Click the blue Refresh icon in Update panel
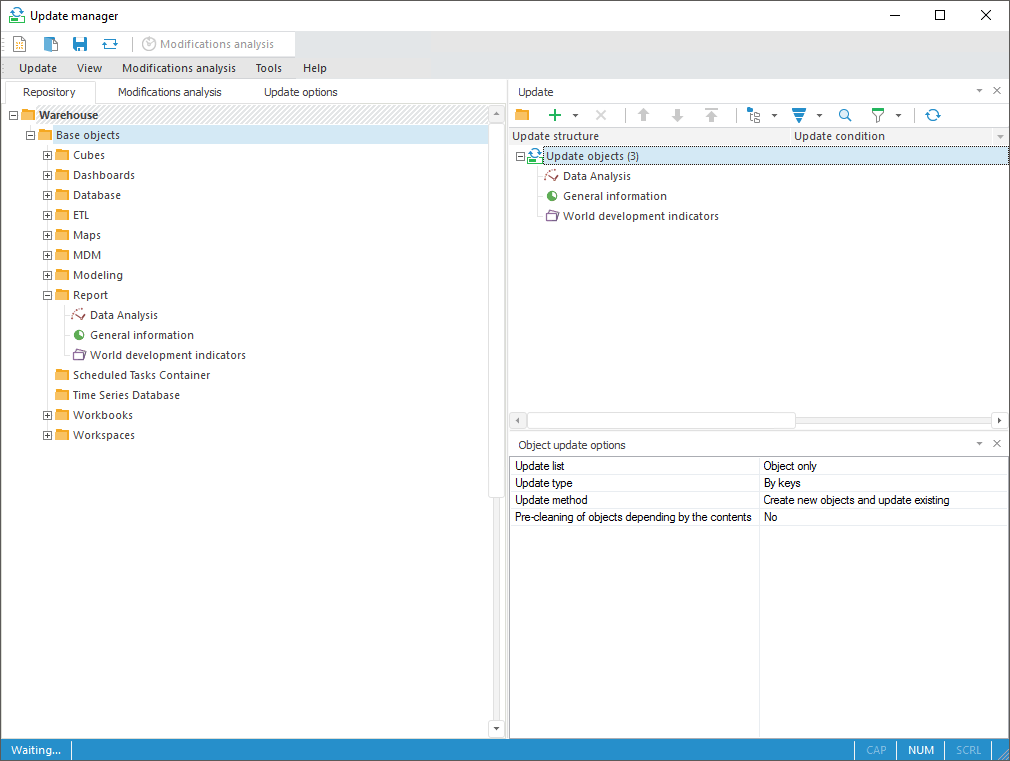The width and height of the screenshot is (1010, 761). click(933, 115)
